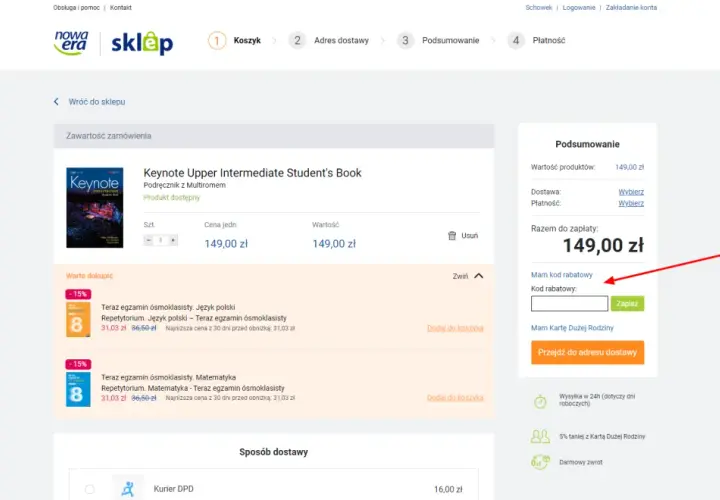Click the Kurier DPD courier icon
This screenshot has height=500, width=720.
click(128, 489)
